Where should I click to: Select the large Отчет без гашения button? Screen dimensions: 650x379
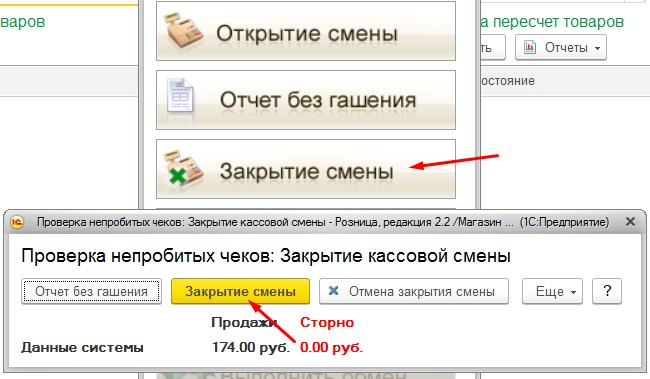(306, 100)
